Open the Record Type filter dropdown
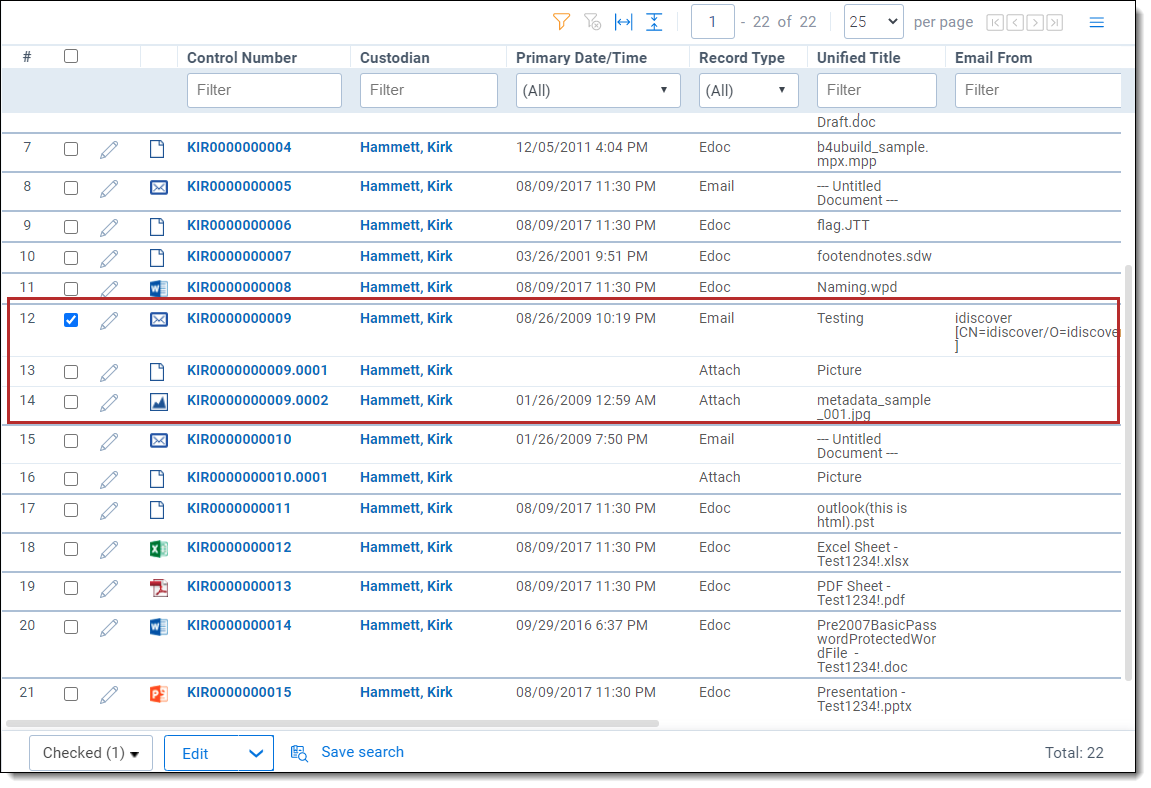The height and width of the screenshot is (788, 1151). pyautogui.click(x=748, y=91)
